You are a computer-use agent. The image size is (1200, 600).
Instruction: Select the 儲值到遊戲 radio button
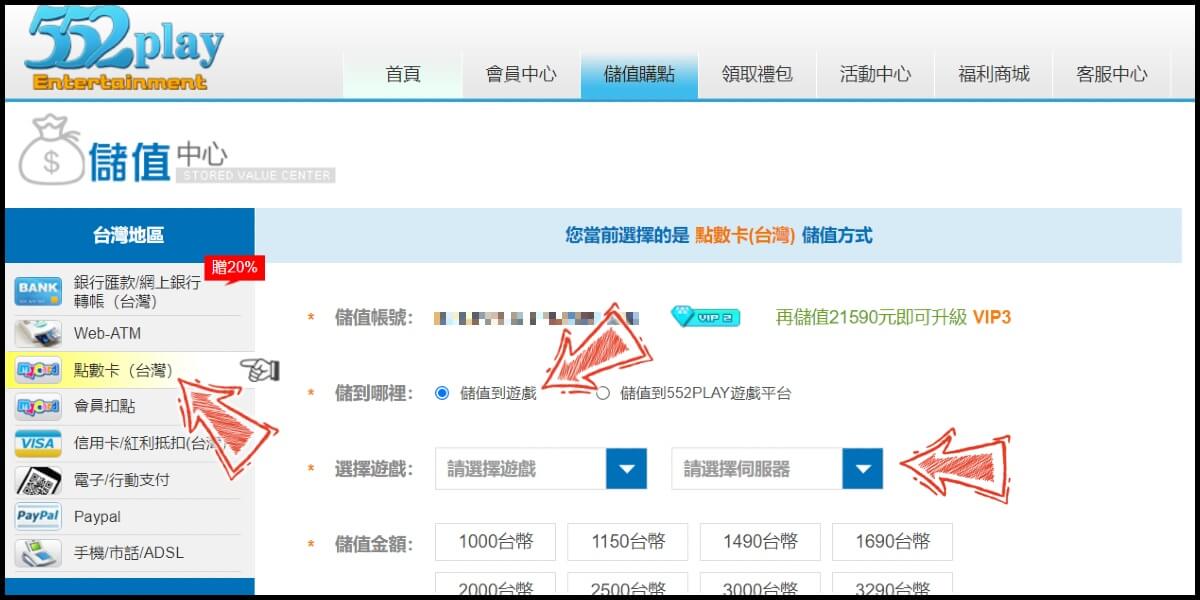[x=442, y=393]
